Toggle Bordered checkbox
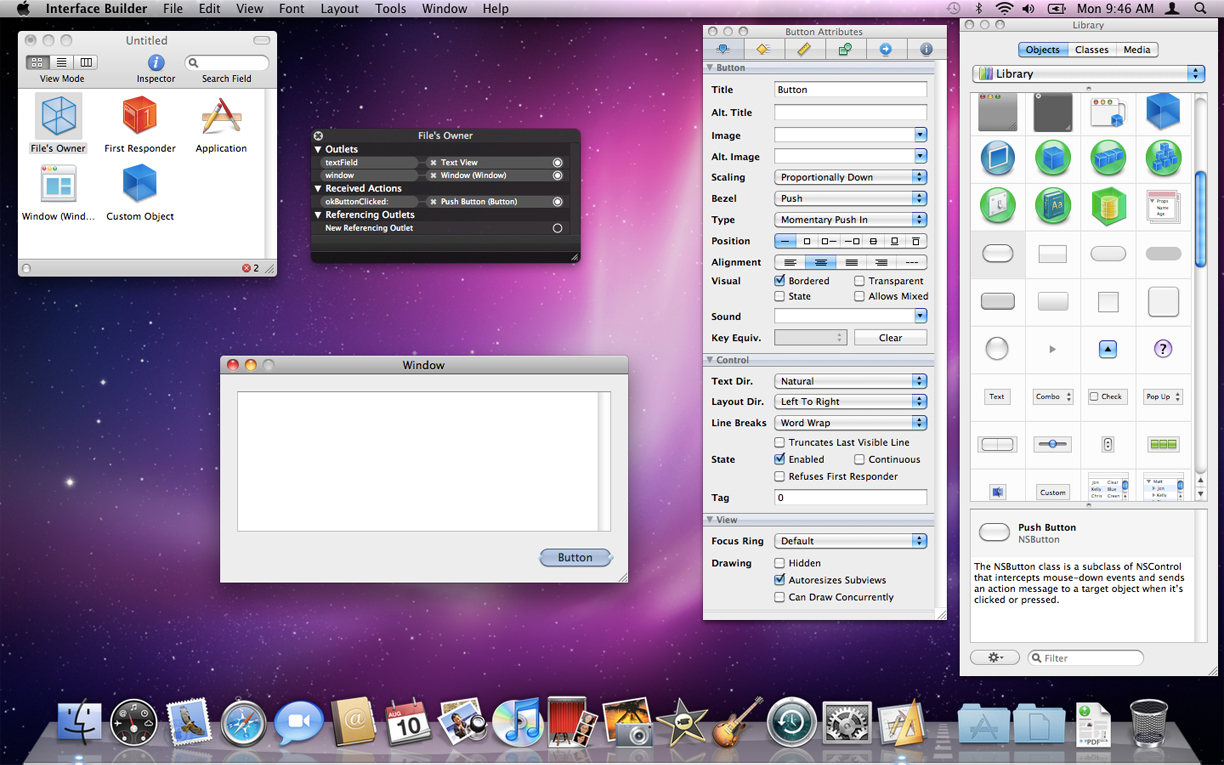 (x=780, y=281)
